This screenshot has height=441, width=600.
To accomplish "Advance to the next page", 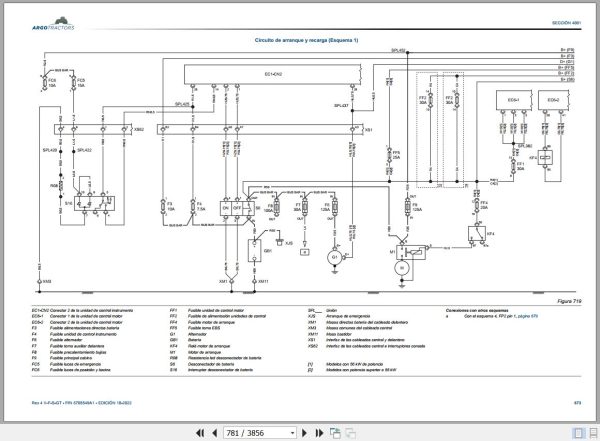I will click(x=305, y=433).
